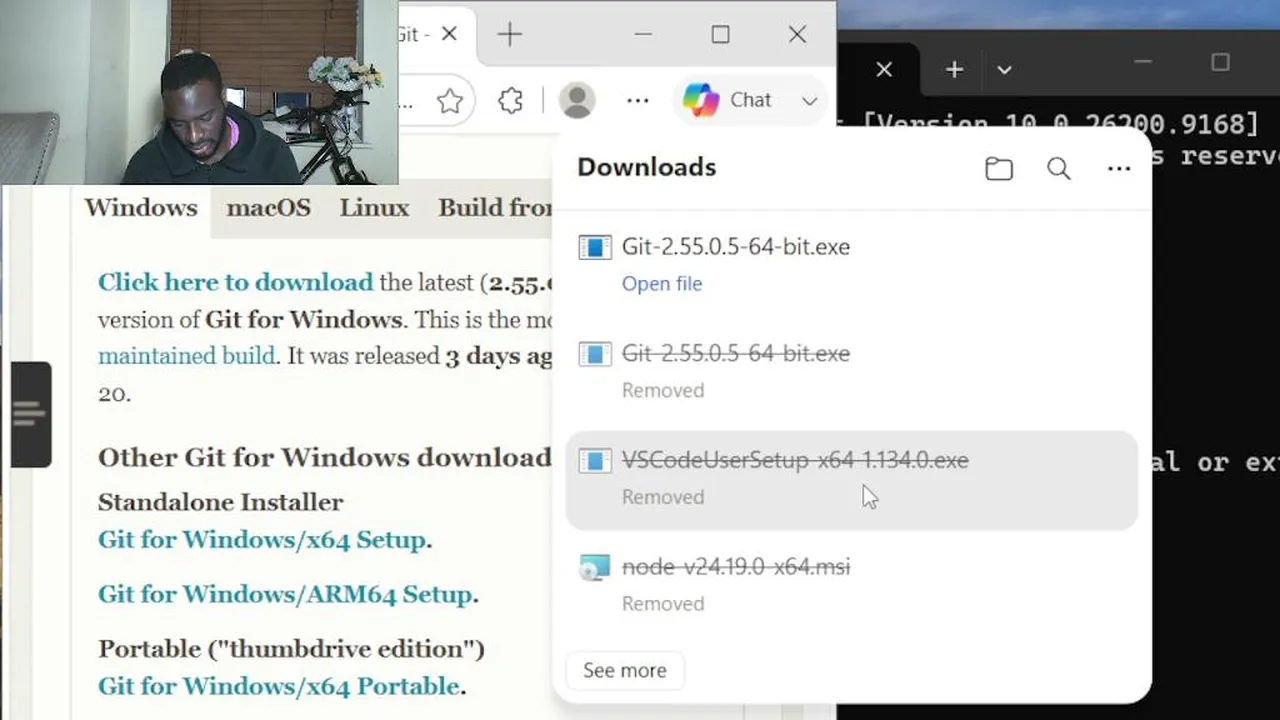Search downloads using the magnifier icon
This screenshot has width=1280, height=720.
coord(1059,169)
